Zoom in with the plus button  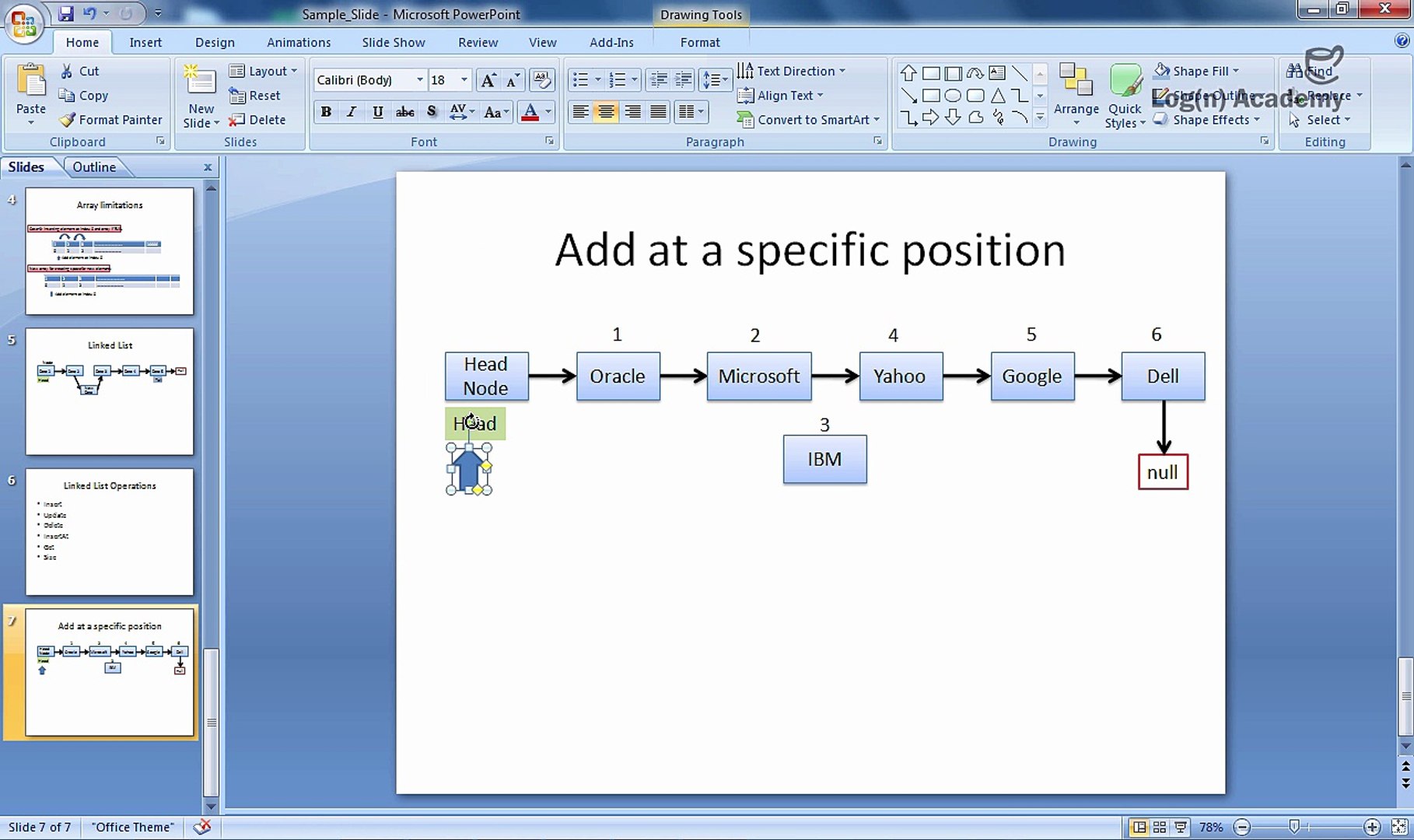pos(1372,827)
